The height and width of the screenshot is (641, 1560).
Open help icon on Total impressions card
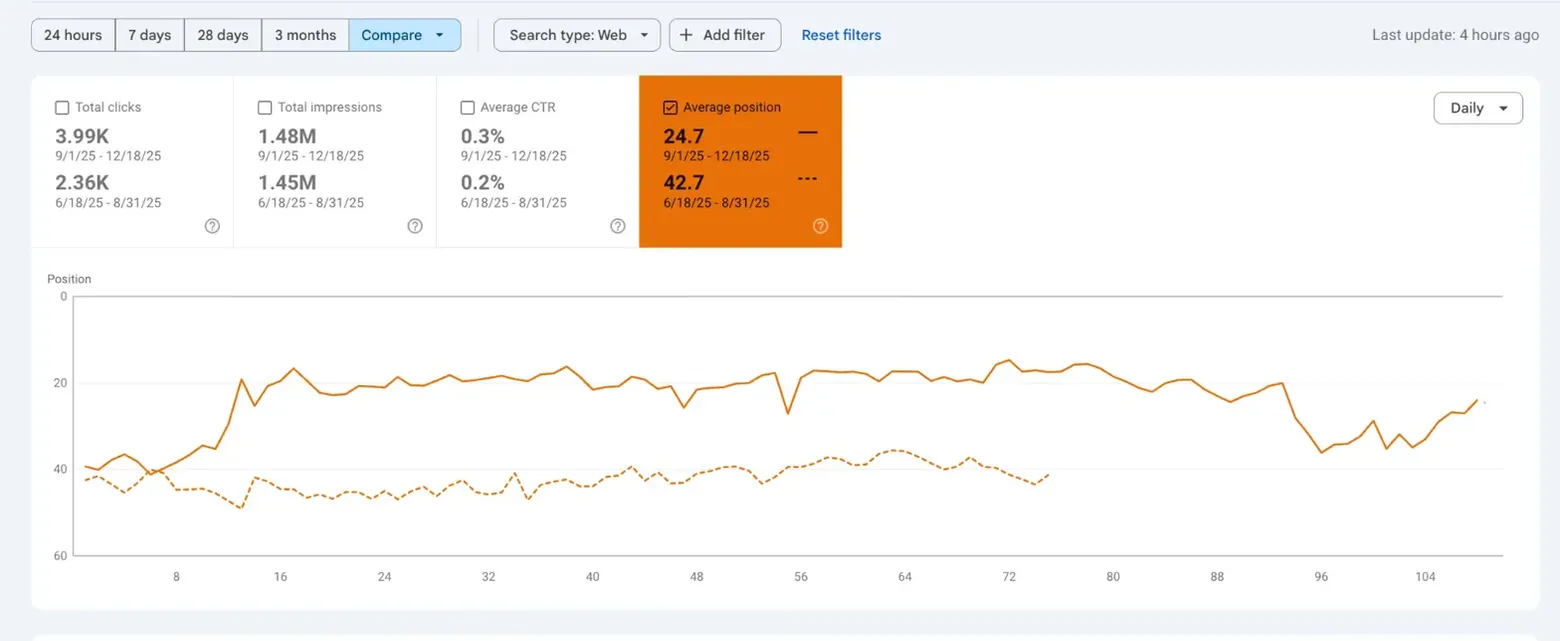click(x=415, y=226)
